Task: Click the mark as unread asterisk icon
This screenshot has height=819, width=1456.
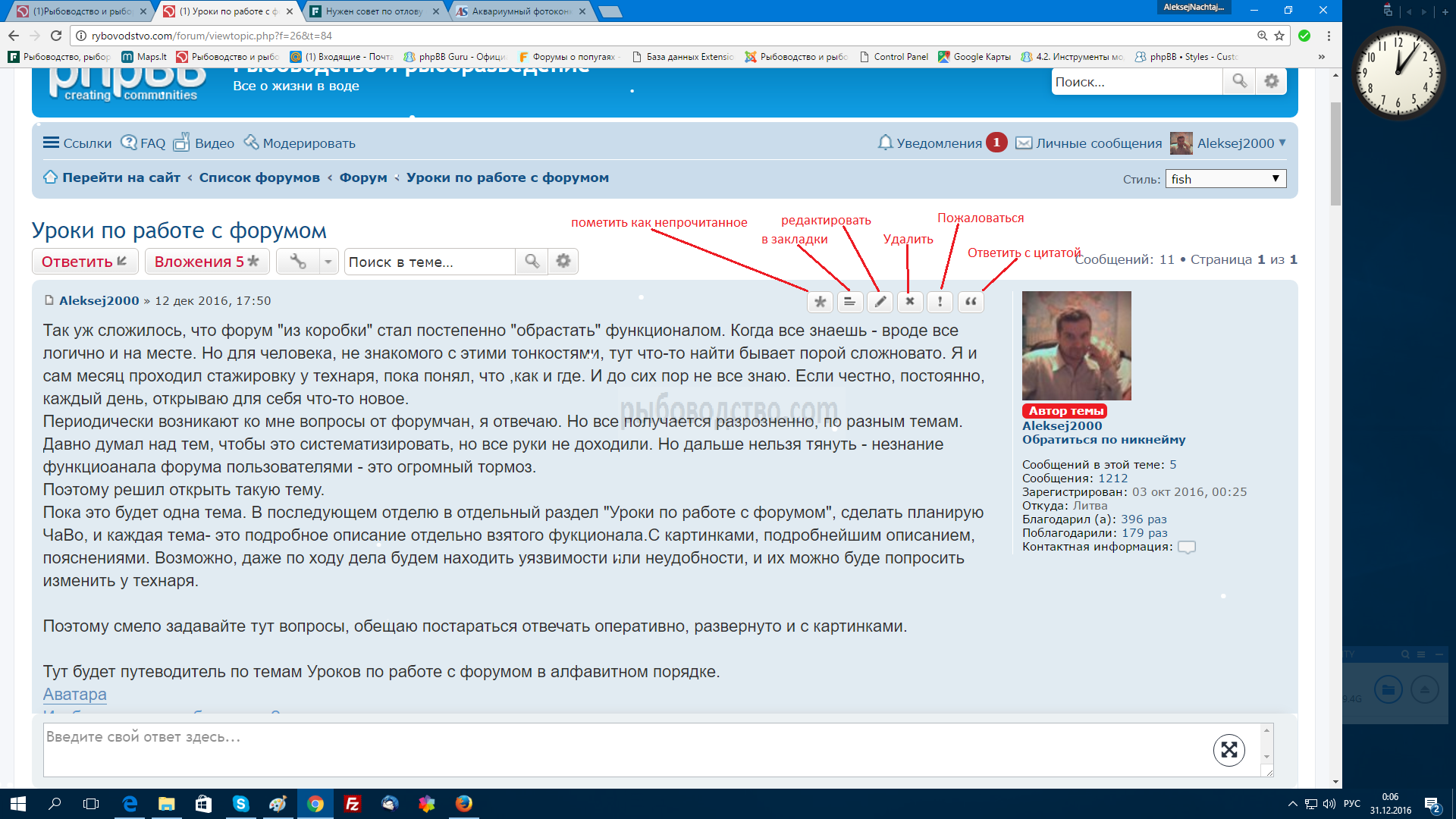Action: (820, 302)
